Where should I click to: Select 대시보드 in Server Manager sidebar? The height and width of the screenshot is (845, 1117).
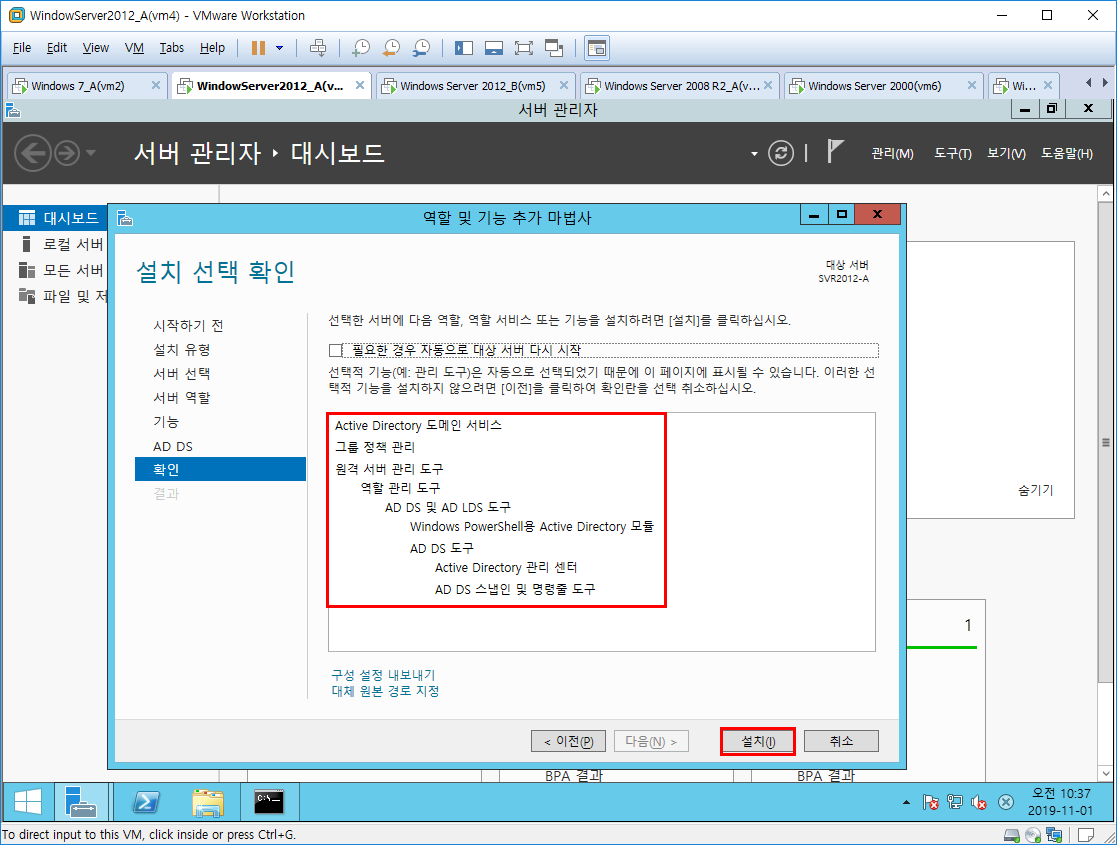(56, 218)
